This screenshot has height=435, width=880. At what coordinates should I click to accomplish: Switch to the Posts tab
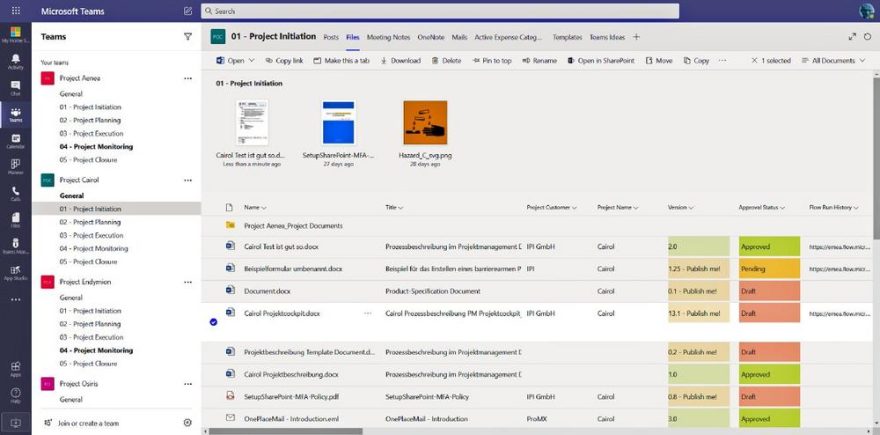[x=331, y=37]
